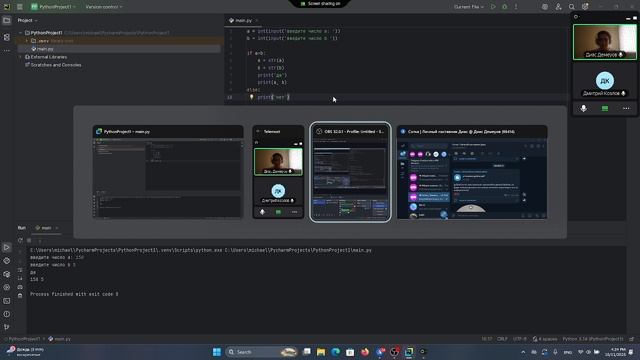Screen dimensions: 640x360
Task: Click PythonProject1 breadcrumb in status bar
Action: coord(24,339)
